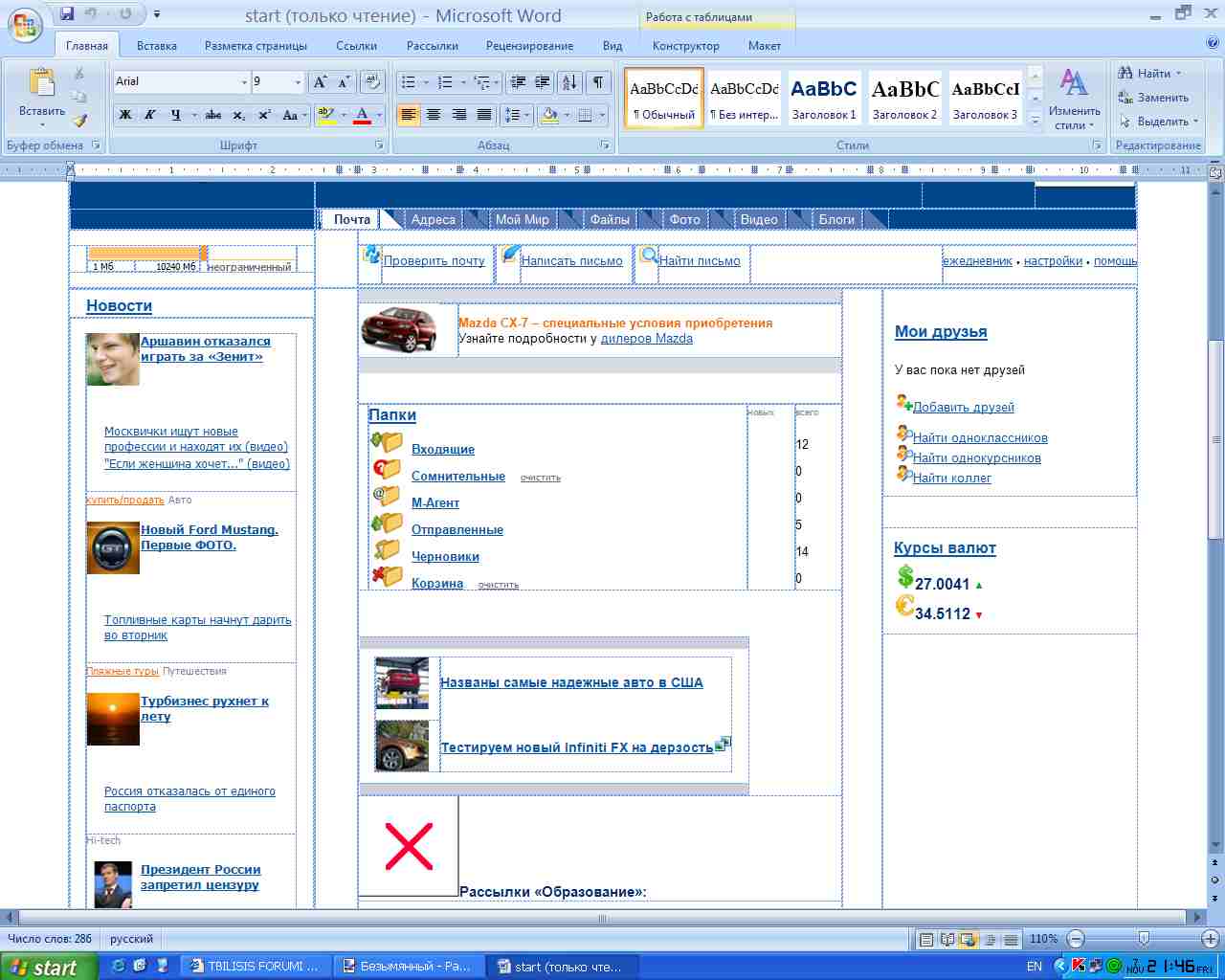The image size is (1225, 980).
Task: Click the Mazda CX-7 car thumbnail
Action: pos(399,330)
